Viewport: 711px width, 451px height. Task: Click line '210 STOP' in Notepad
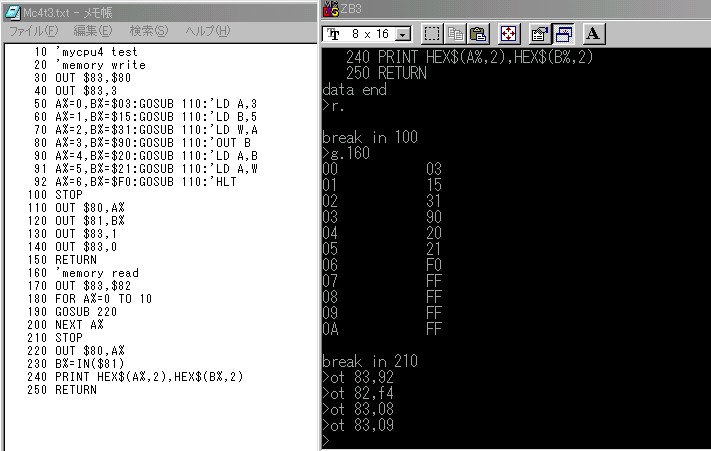pyautogui.click(x=54, y=338)
